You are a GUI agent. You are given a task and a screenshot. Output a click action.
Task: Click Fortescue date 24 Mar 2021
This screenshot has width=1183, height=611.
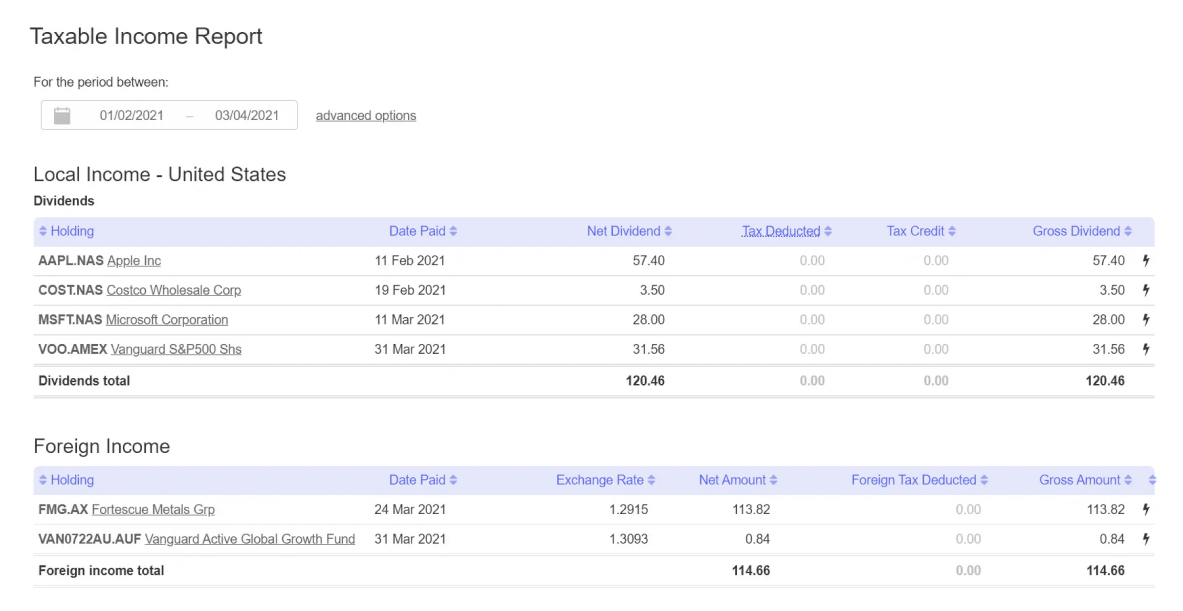(410, 509)
